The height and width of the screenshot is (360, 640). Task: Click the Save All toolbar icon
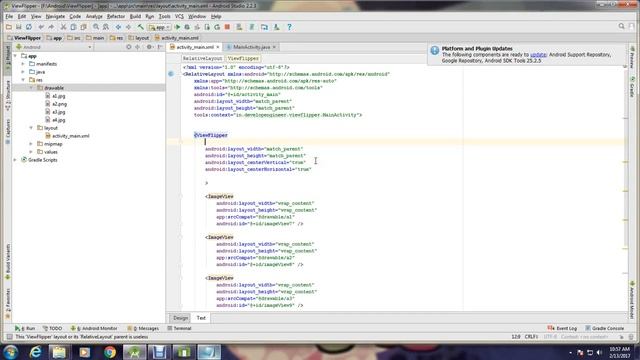[19, 27]
